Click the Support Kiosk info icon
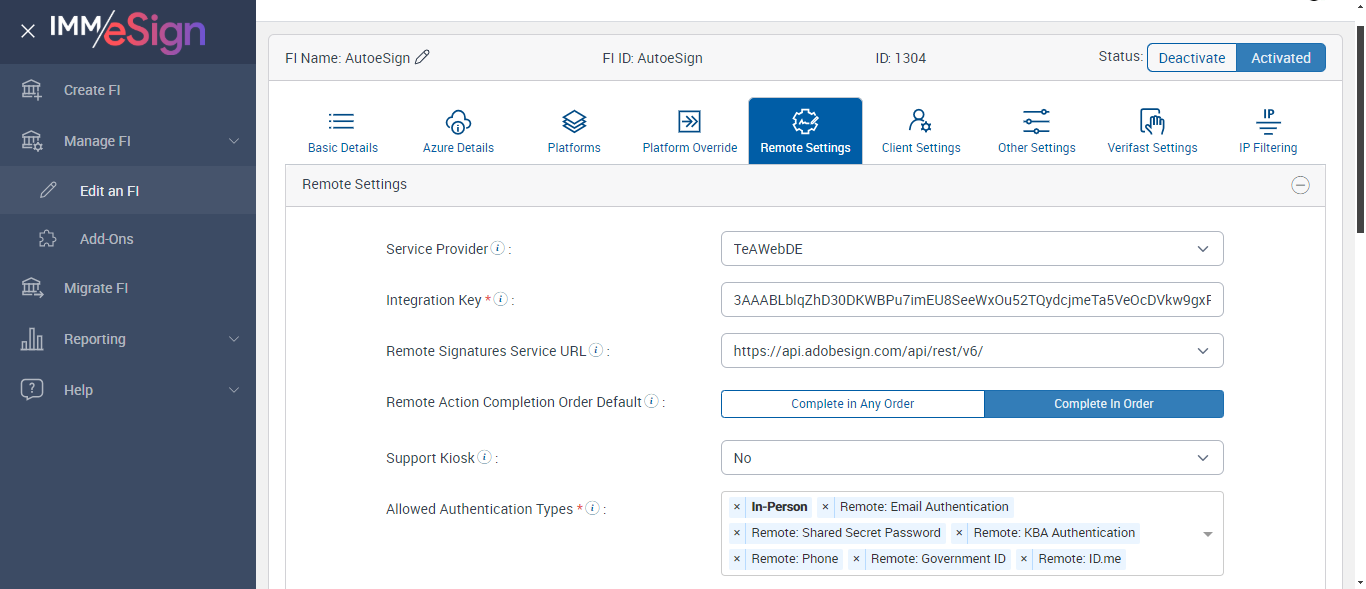 click(x=485, y=458)
